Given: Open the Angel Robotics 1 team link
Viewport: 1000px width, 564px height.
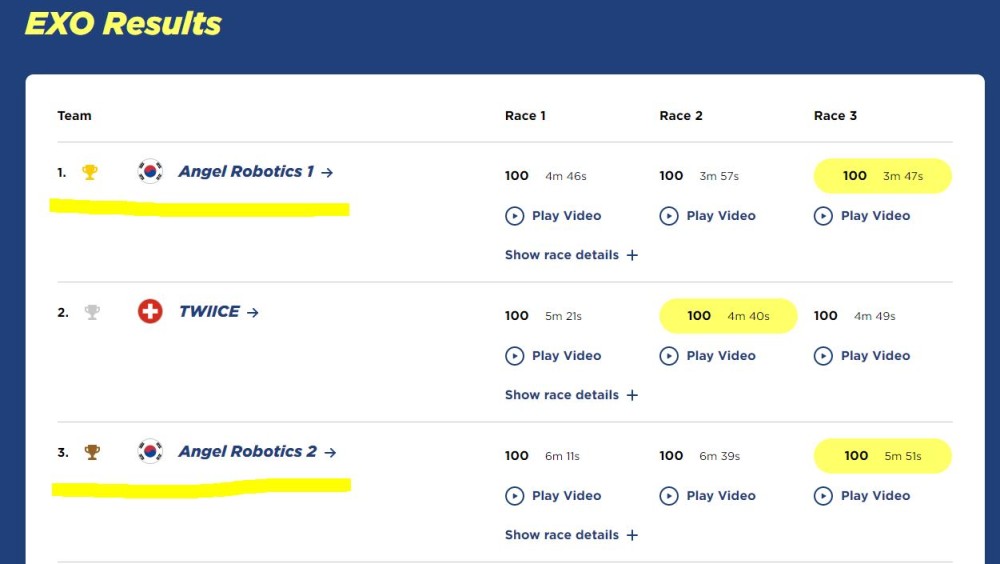Looking at the screenshot, I should point(256,172).
